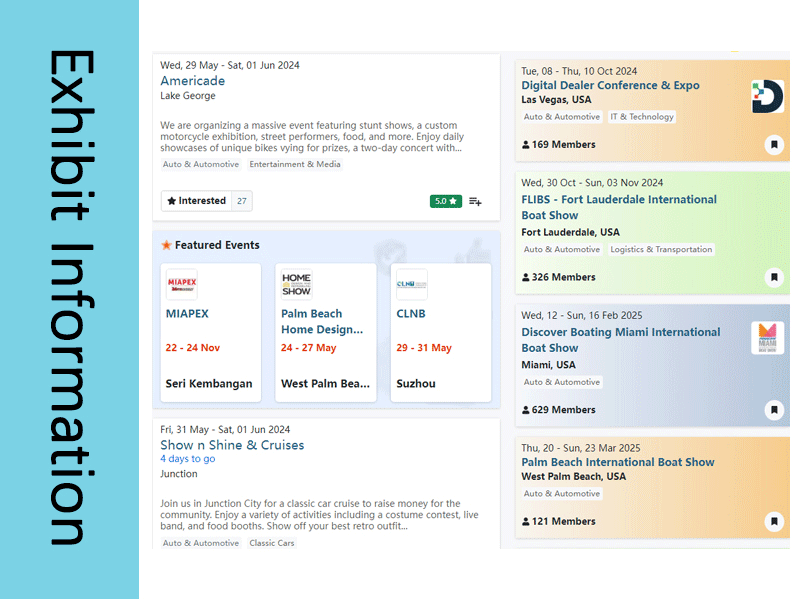Open the MIAPEX featured event
Image resolution: width=800 pixels, height=600 pixels.
point(187,314)
